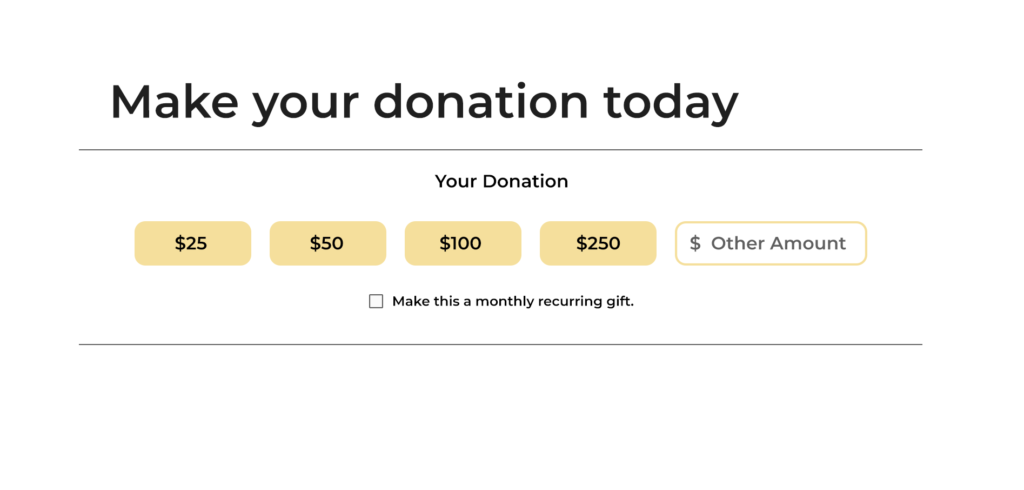The height and width of the screenshot is (490, 1024).
Task: Select the $250 donation amount
Action: coord(598,243)
